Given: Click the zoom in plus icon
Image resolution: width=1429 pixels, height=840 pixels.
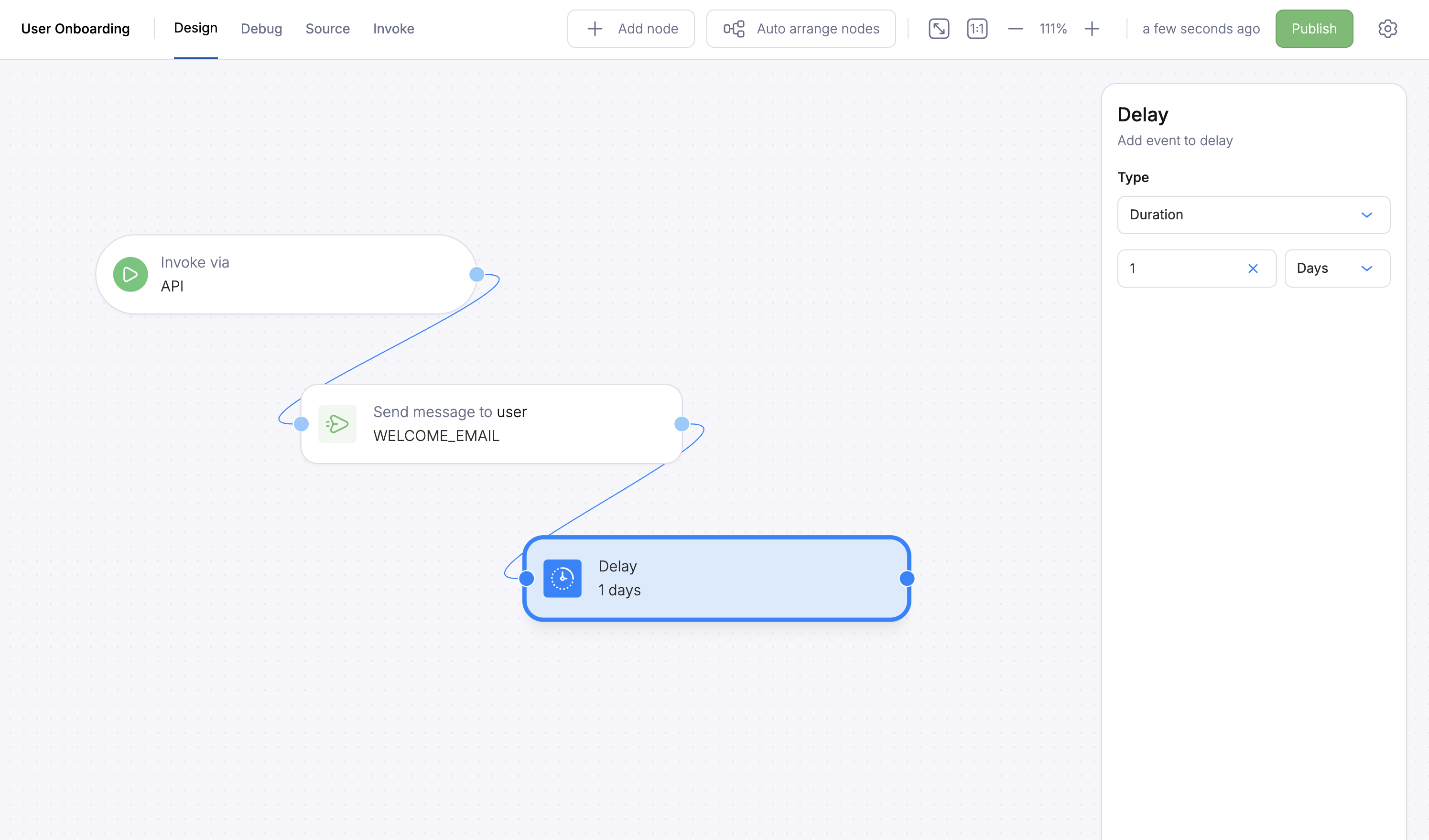Looking at the screenshot, I should coord(1092,28).
